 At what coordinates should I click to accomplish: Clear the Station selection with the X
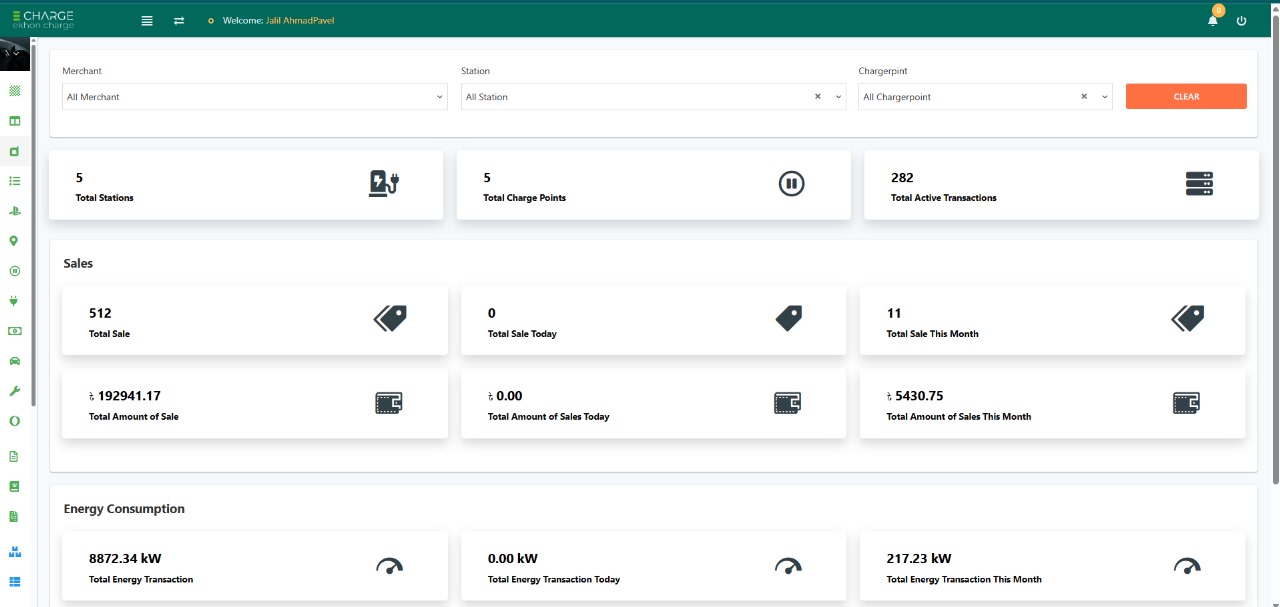pos(817,97)
